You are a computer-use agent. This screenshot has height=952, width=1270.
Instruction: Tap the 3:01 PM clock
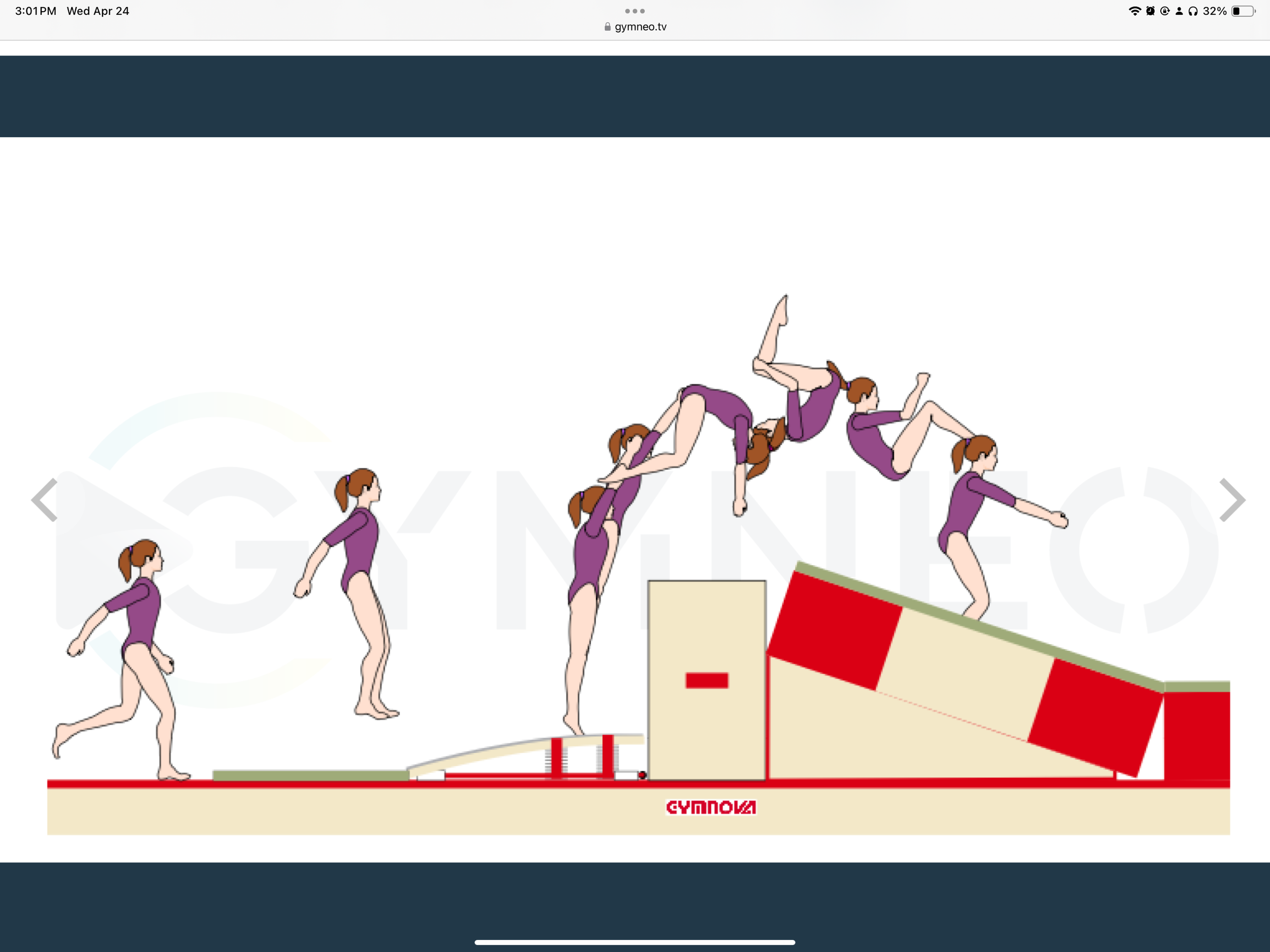click(x=36, y=11)
